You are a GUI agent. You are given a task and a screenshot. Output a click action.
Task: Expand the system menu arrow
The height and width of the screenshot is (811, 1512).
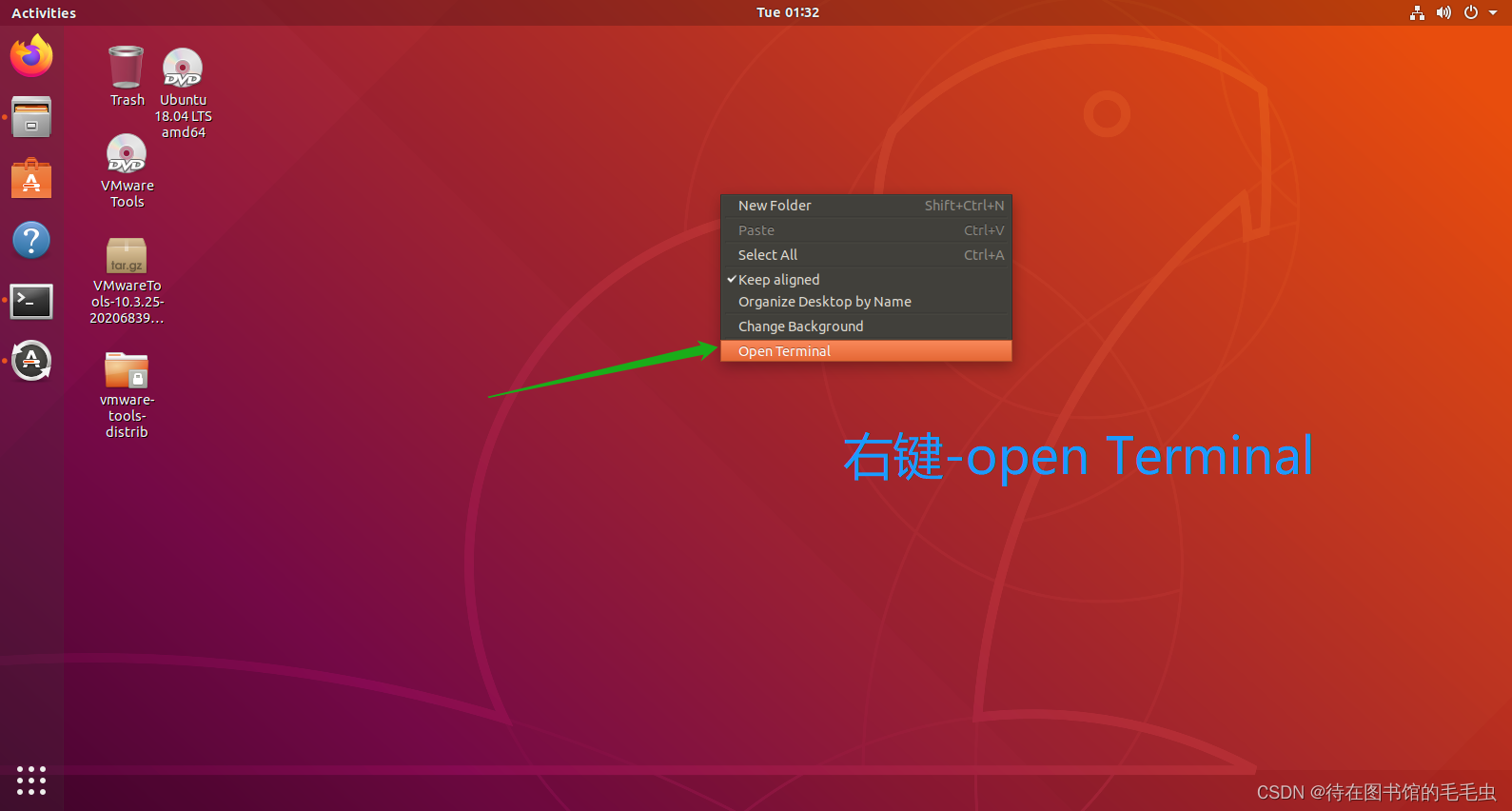pos(1493,12)
